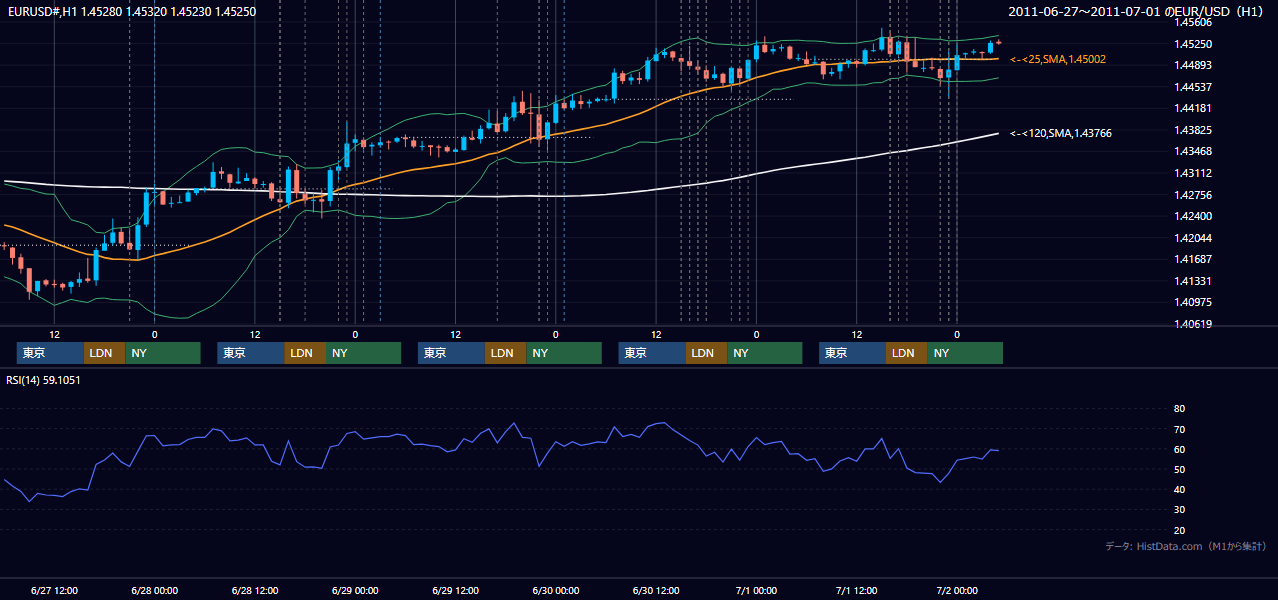Viewport: 1278px width, 600px height.
Task: Click the orange 25 SMA value label 1.45002
Action: pyautogui.click(x=1058, y=60)
